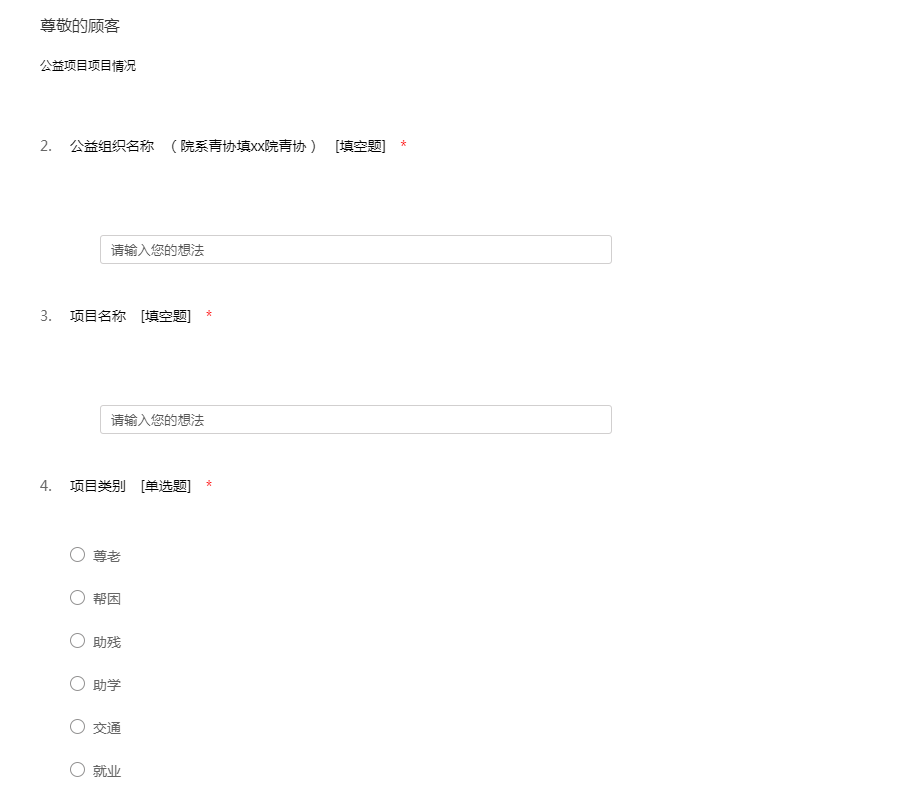This screenshot has height=800, width=900.
Task: Select the 尊老 radio button
Action: click(77, 555)
